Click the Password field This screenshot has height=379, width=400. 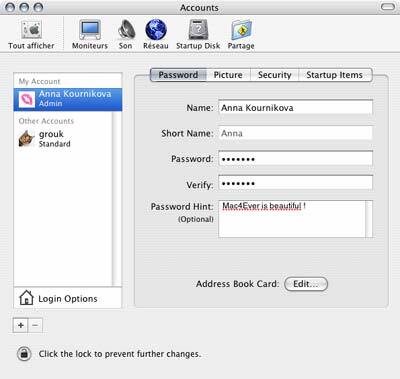295,159
